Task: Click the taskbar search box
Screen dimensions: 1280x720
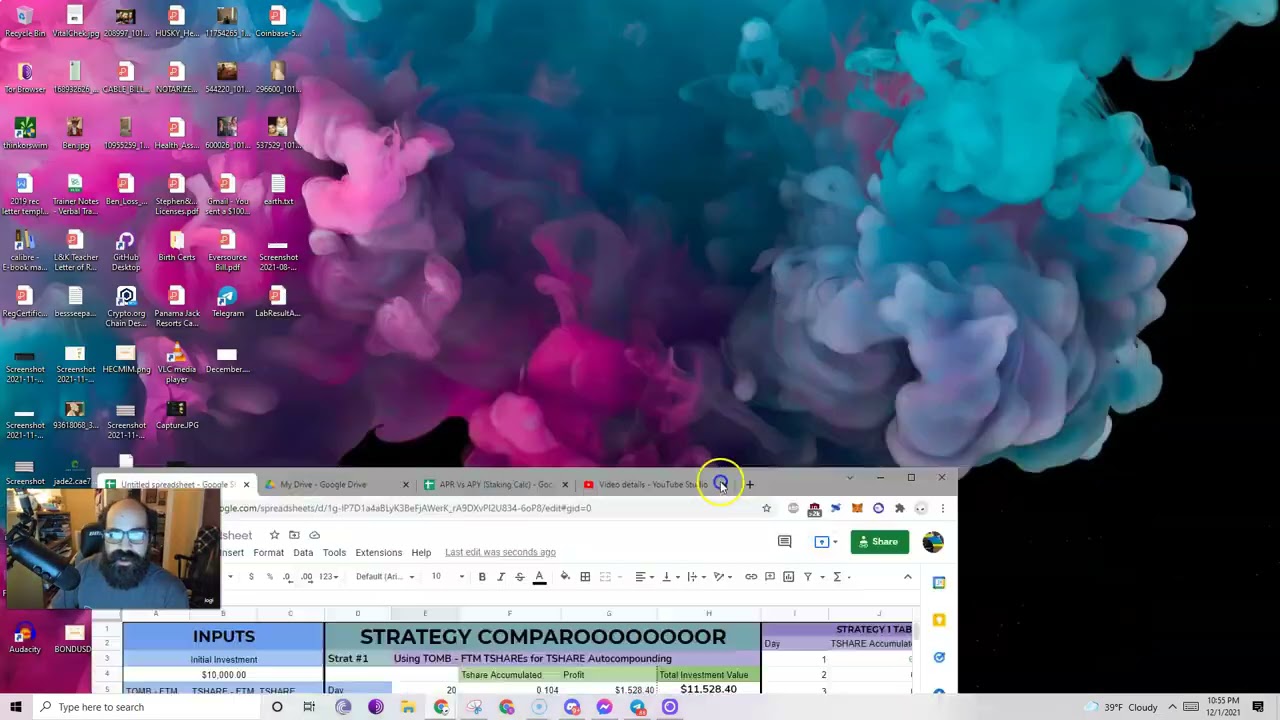Action: tap(148, 707)
